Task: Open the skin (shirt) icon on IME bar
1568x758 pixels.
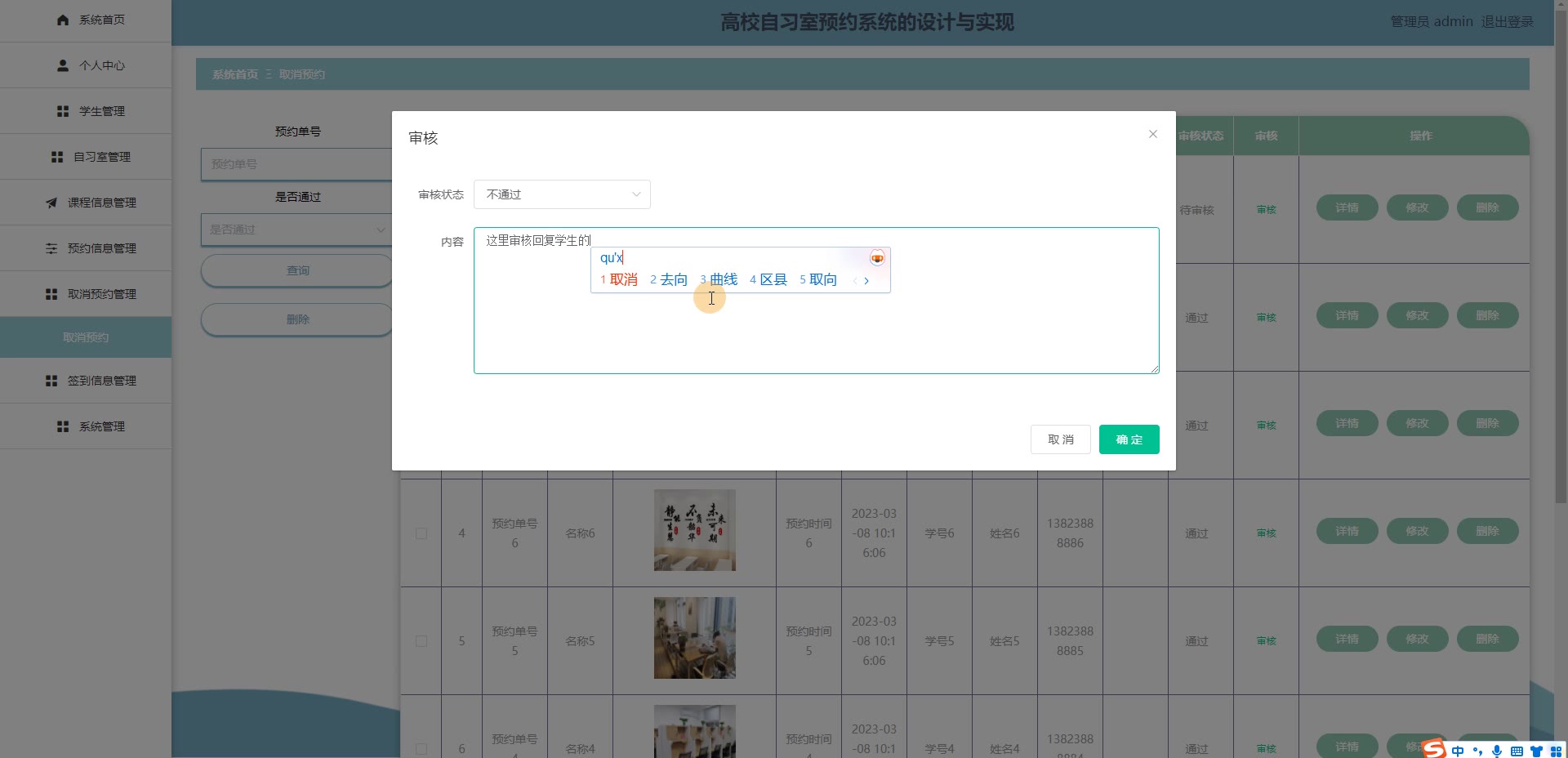Action: click(1536, 751)
